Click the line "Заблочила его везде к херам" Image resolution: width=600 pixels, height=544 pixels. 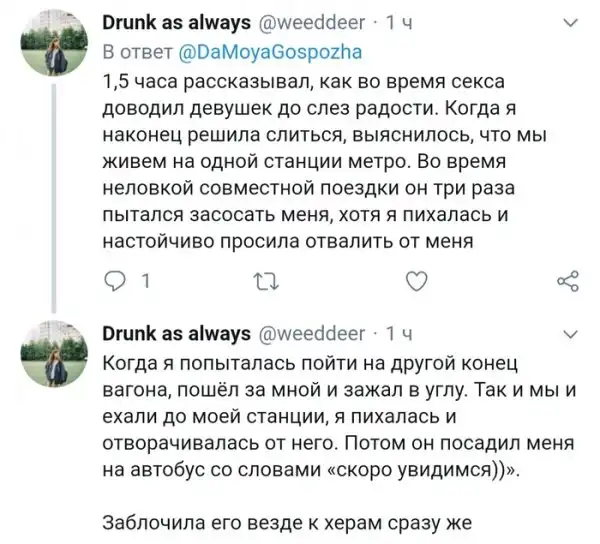click(292, 521)
